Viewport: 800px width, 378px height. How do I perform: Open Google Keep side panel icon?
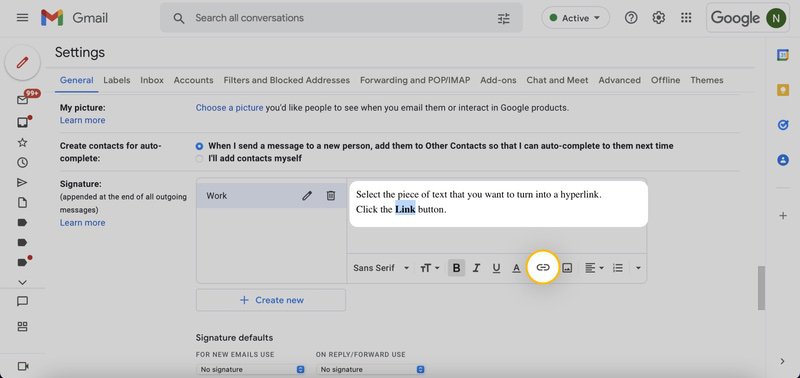click(783, 90)
